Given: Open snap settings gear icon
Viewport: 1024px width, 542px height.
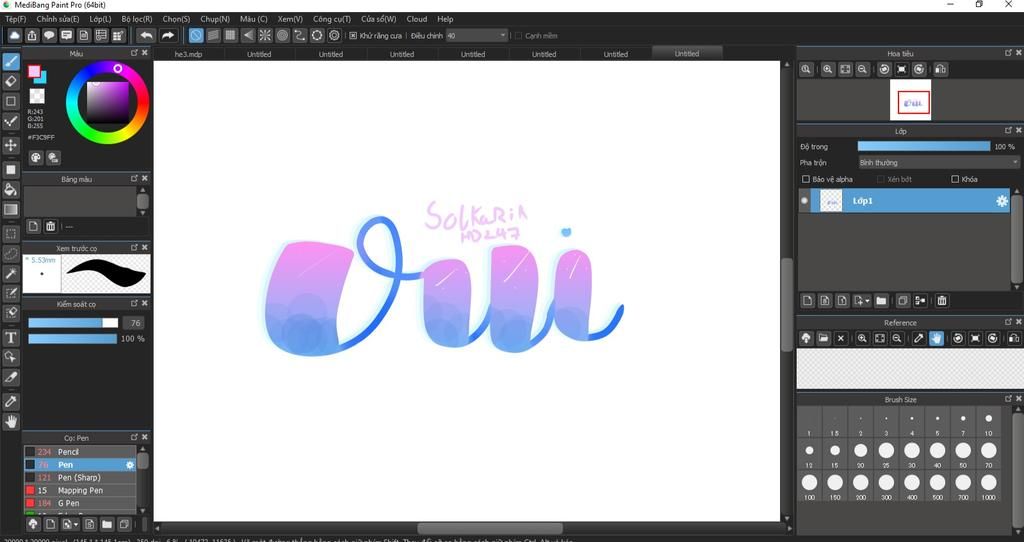Looking at the screenshot, I should [334, 35].
